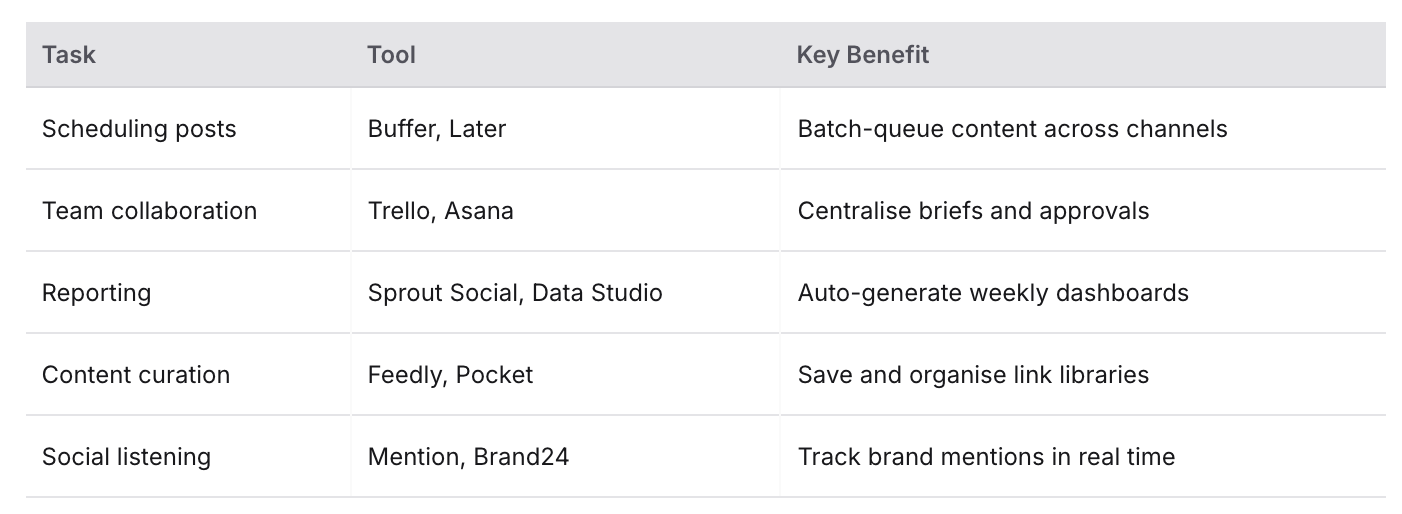Click Batch-queue content across channels text
Viewport: 1402px width, 514px height.
pos(1012,129)
